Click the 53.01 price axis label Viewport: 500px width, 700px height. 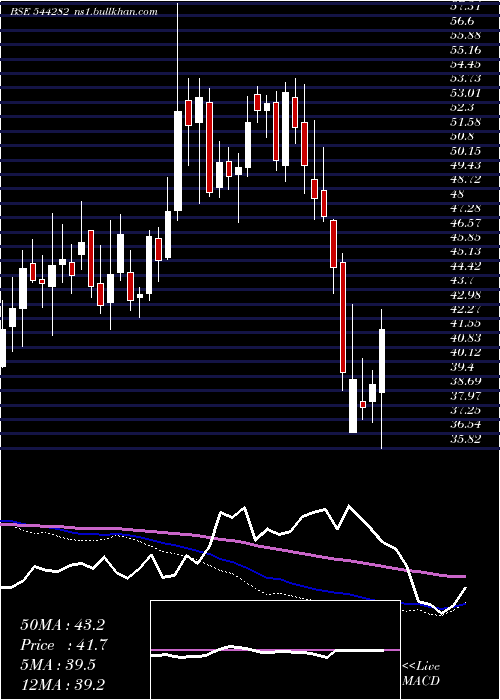(465, 93)
